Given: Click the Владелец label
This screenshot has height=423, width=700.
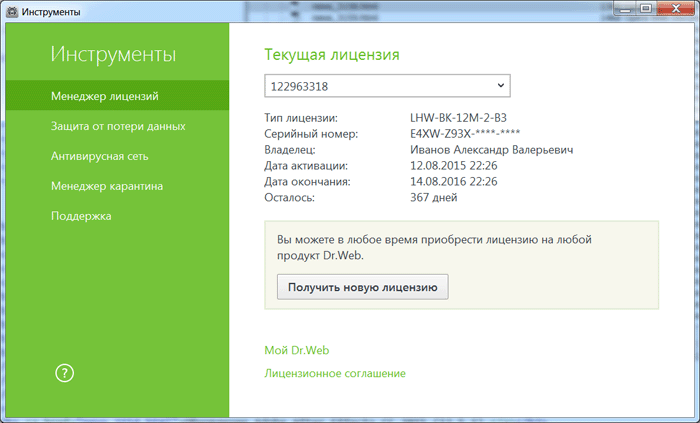Looking at the screenshot, I should point(290,149).
